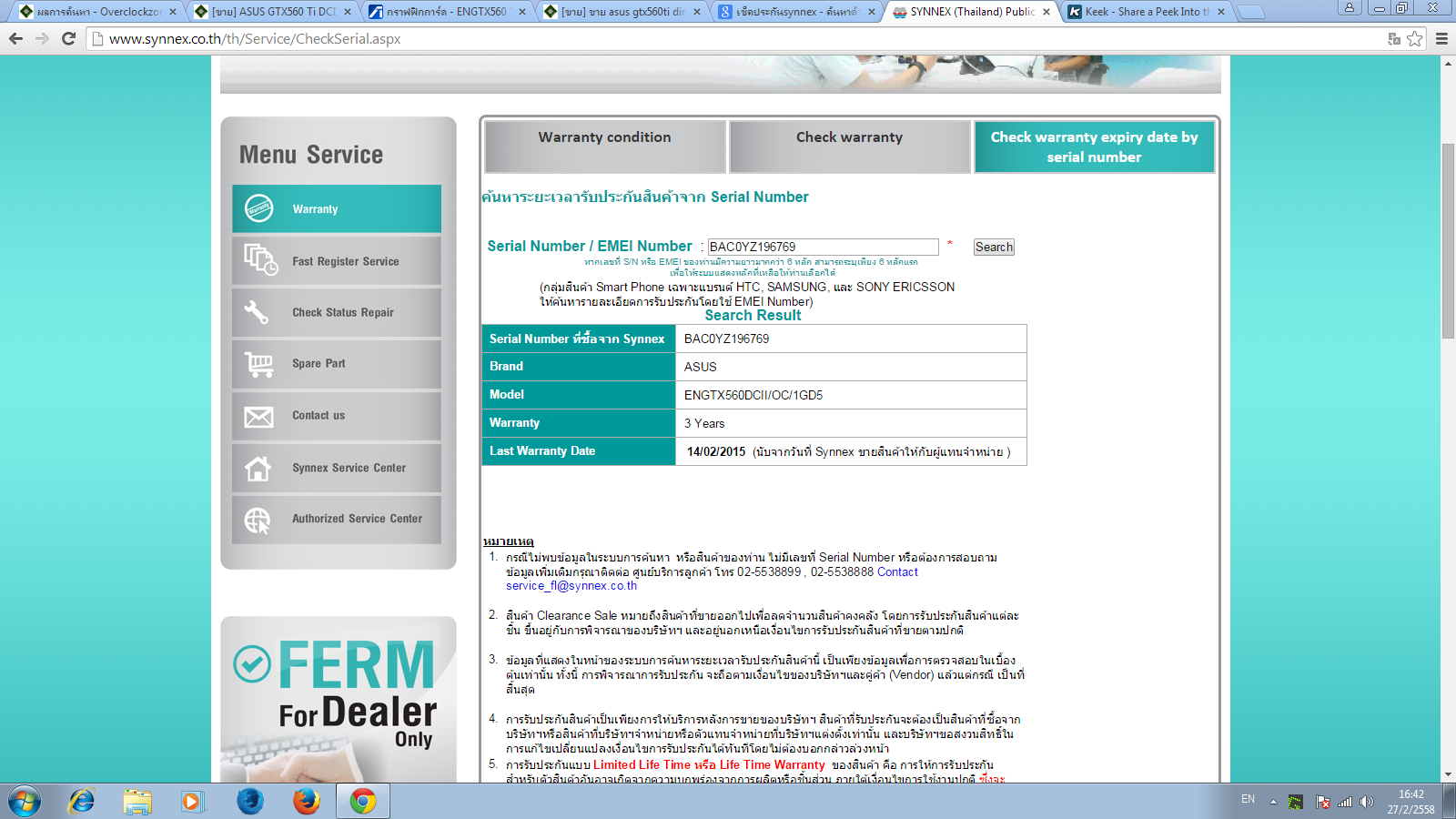The image size is (1456, 819).
Task: Open the Warranty condition tab
Action: [605, 147]
